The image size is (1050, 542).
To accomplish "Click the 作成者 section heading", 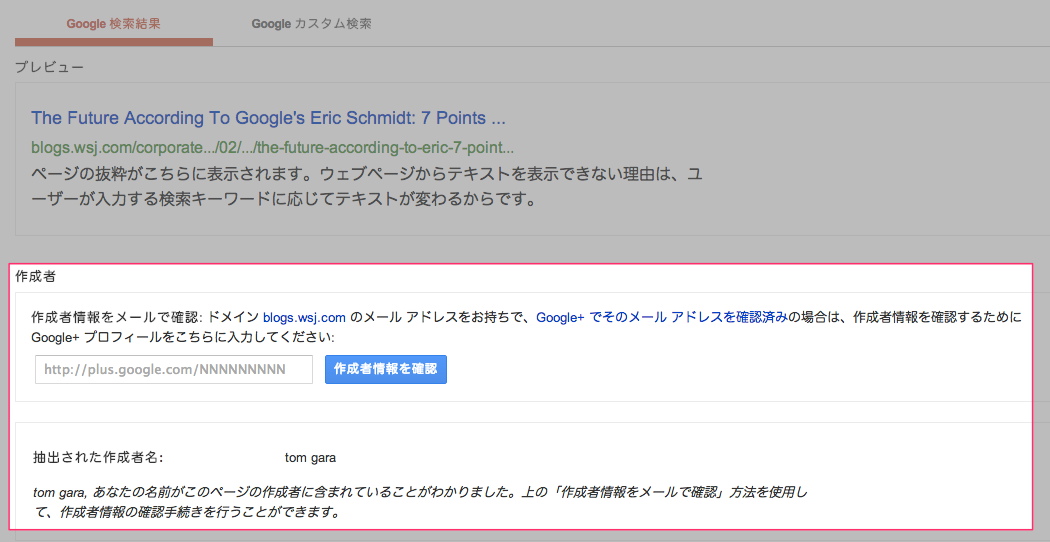I will click(35, 276).
